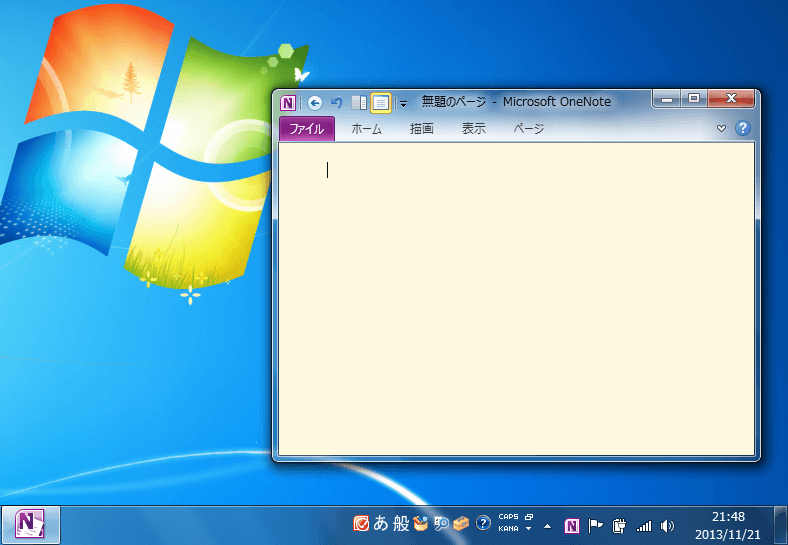Image resolution: width=788 pixels, height=545 pixels.
Task: Open OneNote from the taskbar button
Action: (x=30, y=525)
